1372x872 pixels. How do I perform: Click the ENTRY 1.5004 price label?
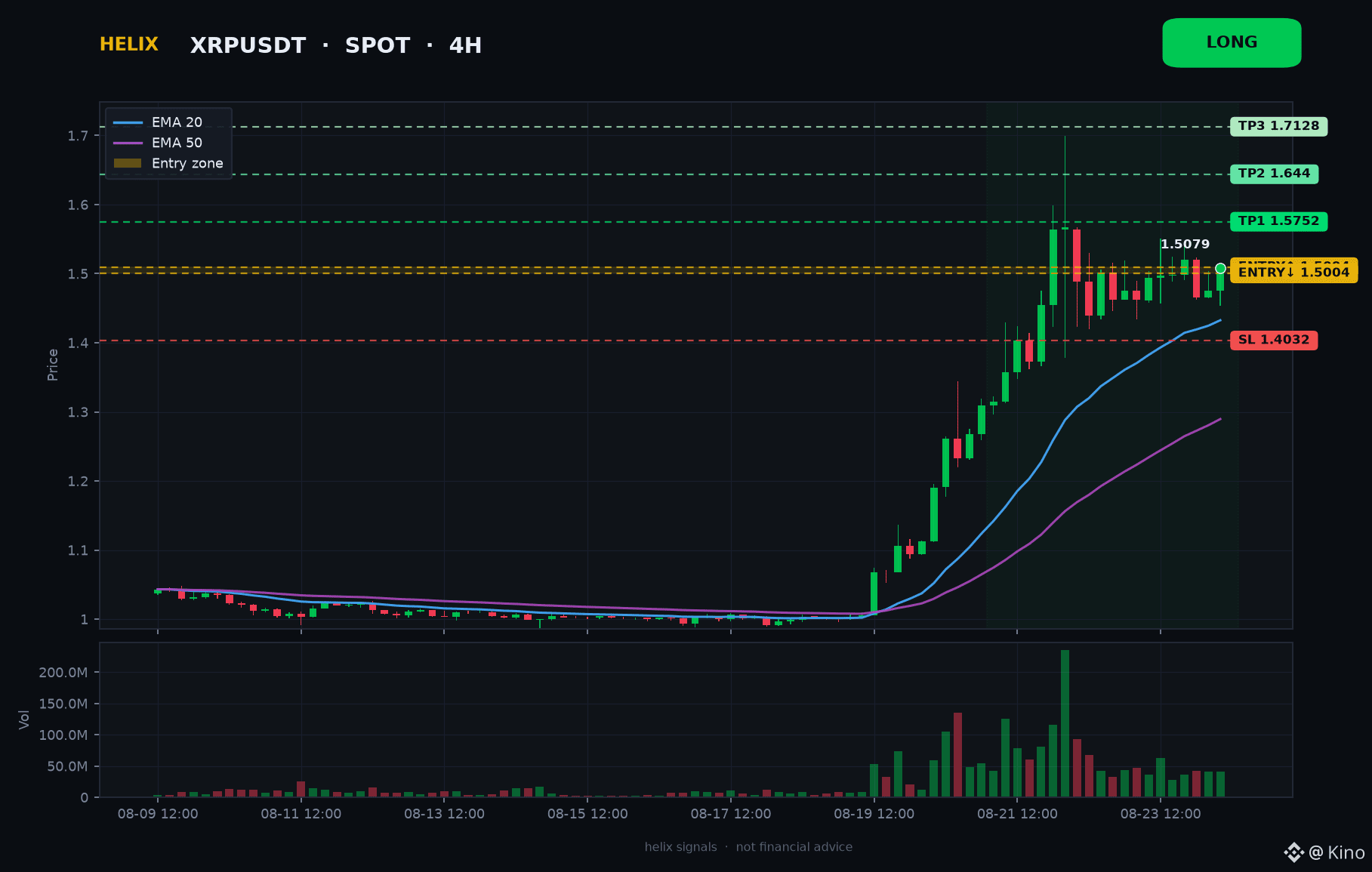[1293, 272]
